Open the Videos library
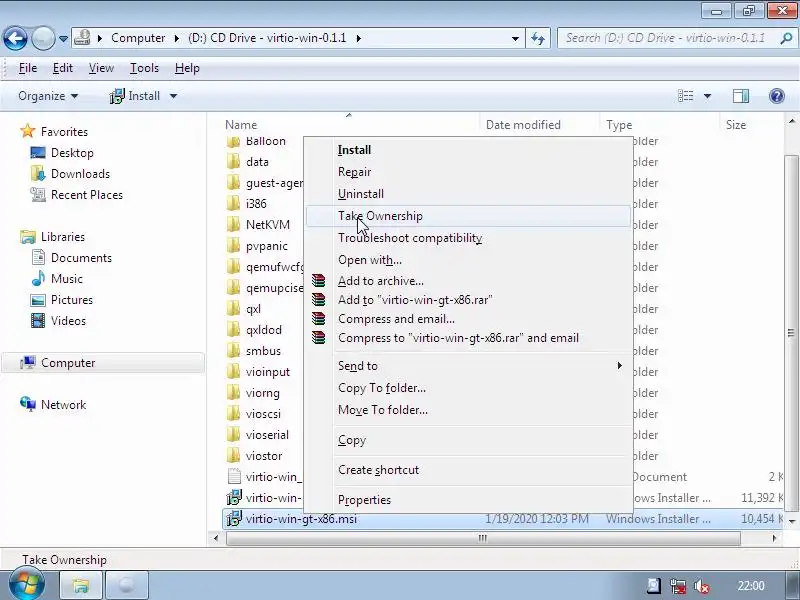800x600 pixels. tap(68, 320)
